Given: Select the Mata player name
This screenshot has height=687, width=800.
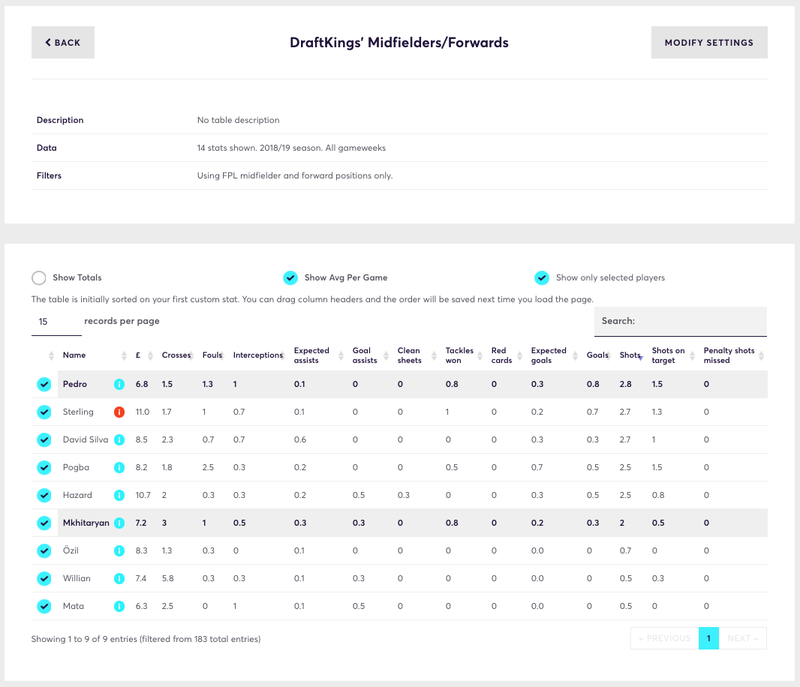Looking at the screenshot, I should 73,606.
